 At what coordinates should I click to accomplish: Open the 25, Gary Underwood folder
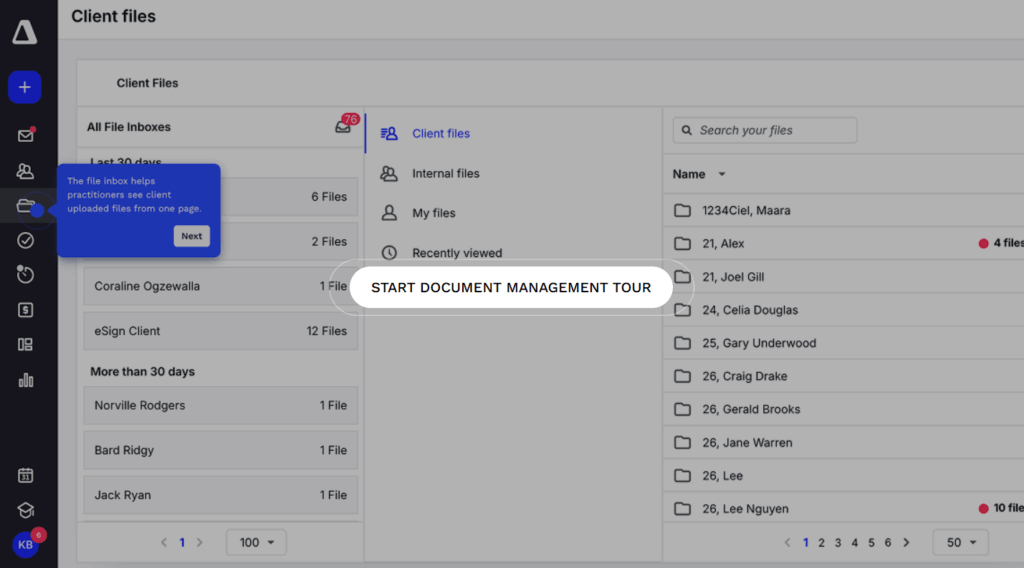[758, 343]
